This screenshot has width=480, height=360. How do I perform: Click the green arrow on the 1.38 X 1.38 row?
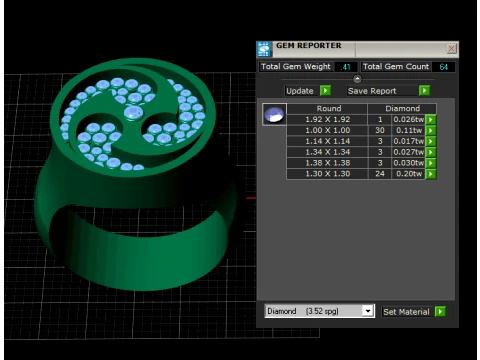[431, 163]
